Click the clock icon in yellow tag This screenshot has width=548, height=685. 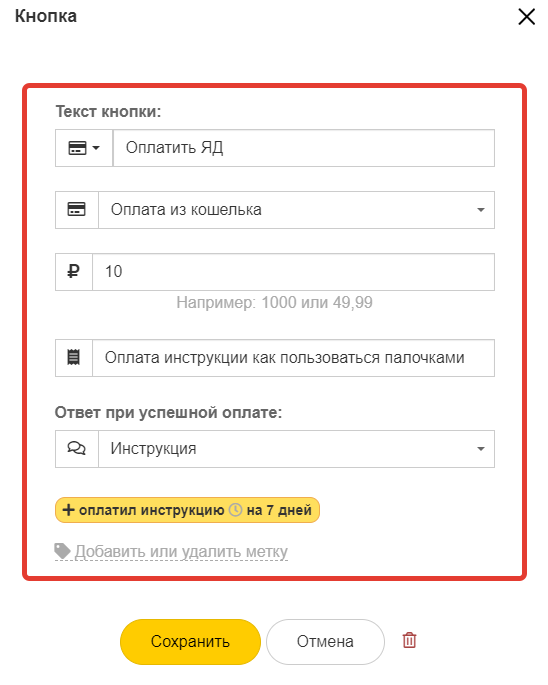[236, 510]
